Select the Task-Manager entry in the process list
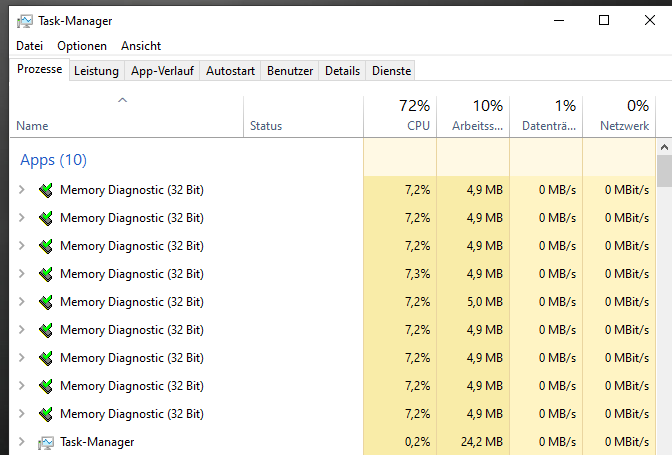This screenshot has width=672, height=455. (x=97, y=442)
